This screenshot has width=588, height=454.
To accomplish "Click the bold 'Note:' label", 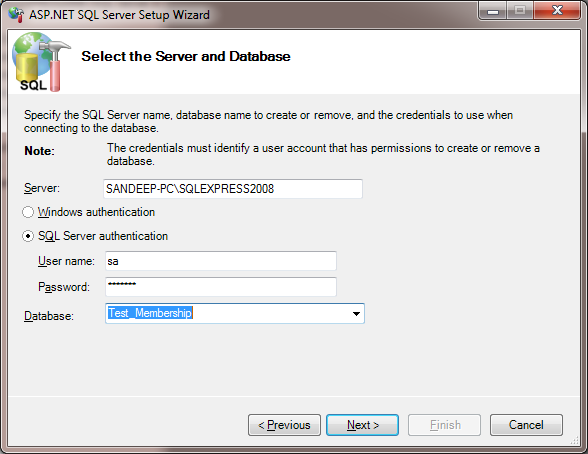I will tap(39, 151).
